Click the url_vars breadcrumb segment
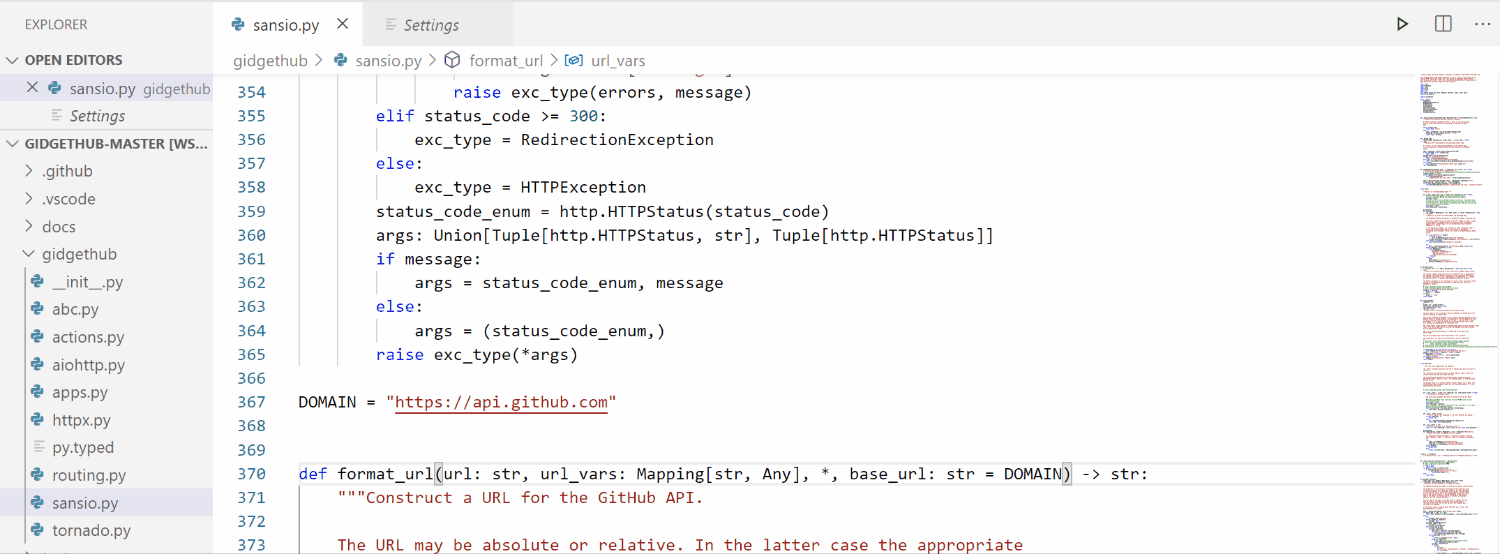 tap(618, 61)
